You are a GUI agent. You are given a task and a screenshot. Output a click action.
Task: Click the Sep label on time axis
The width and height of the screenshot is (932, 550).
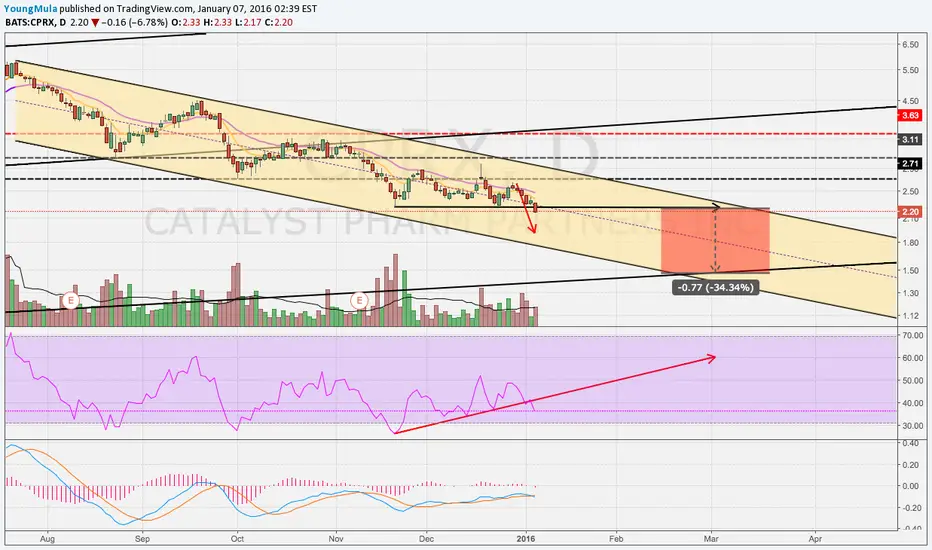click(x=142, y=539)
